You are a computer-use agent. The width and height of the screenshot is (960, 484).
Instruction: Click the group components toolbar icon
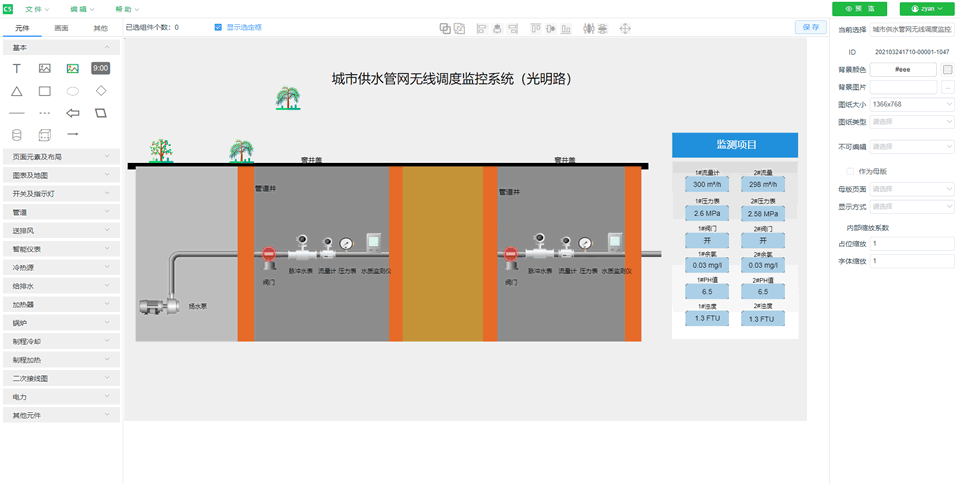[446, 28]
